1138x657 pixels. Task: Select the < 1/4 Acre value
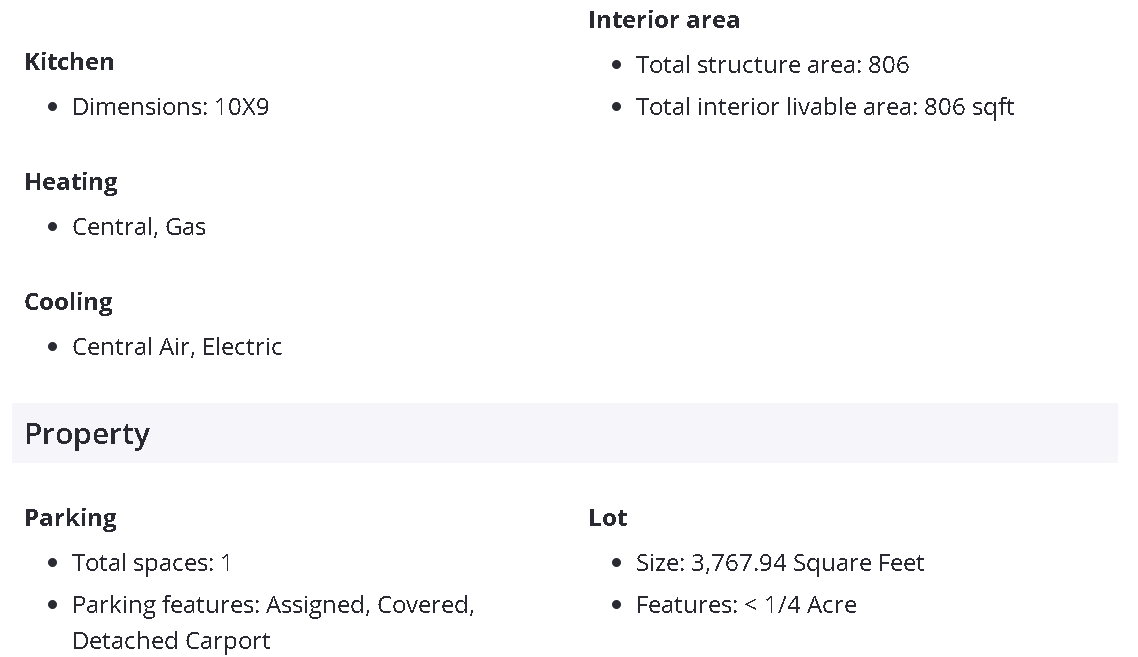[800, 605]
